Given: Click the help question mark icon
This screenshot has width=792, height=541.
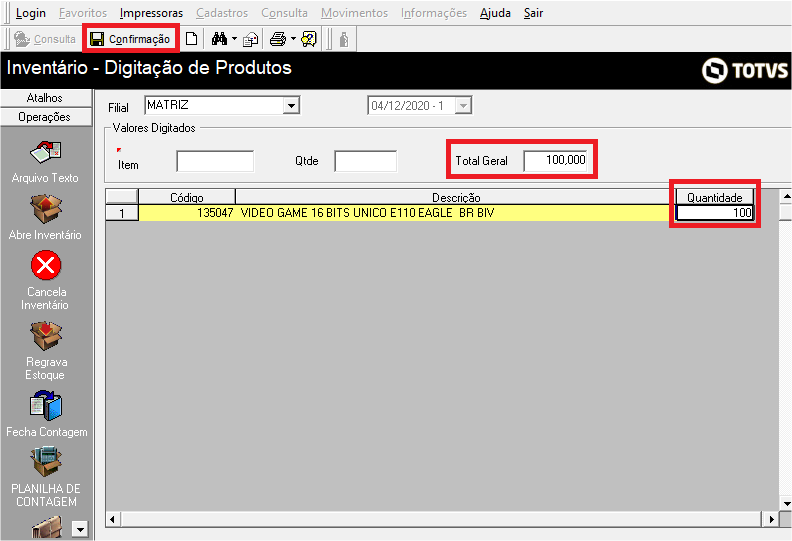Looking at the screenshot, I should [x=309, y=39].
